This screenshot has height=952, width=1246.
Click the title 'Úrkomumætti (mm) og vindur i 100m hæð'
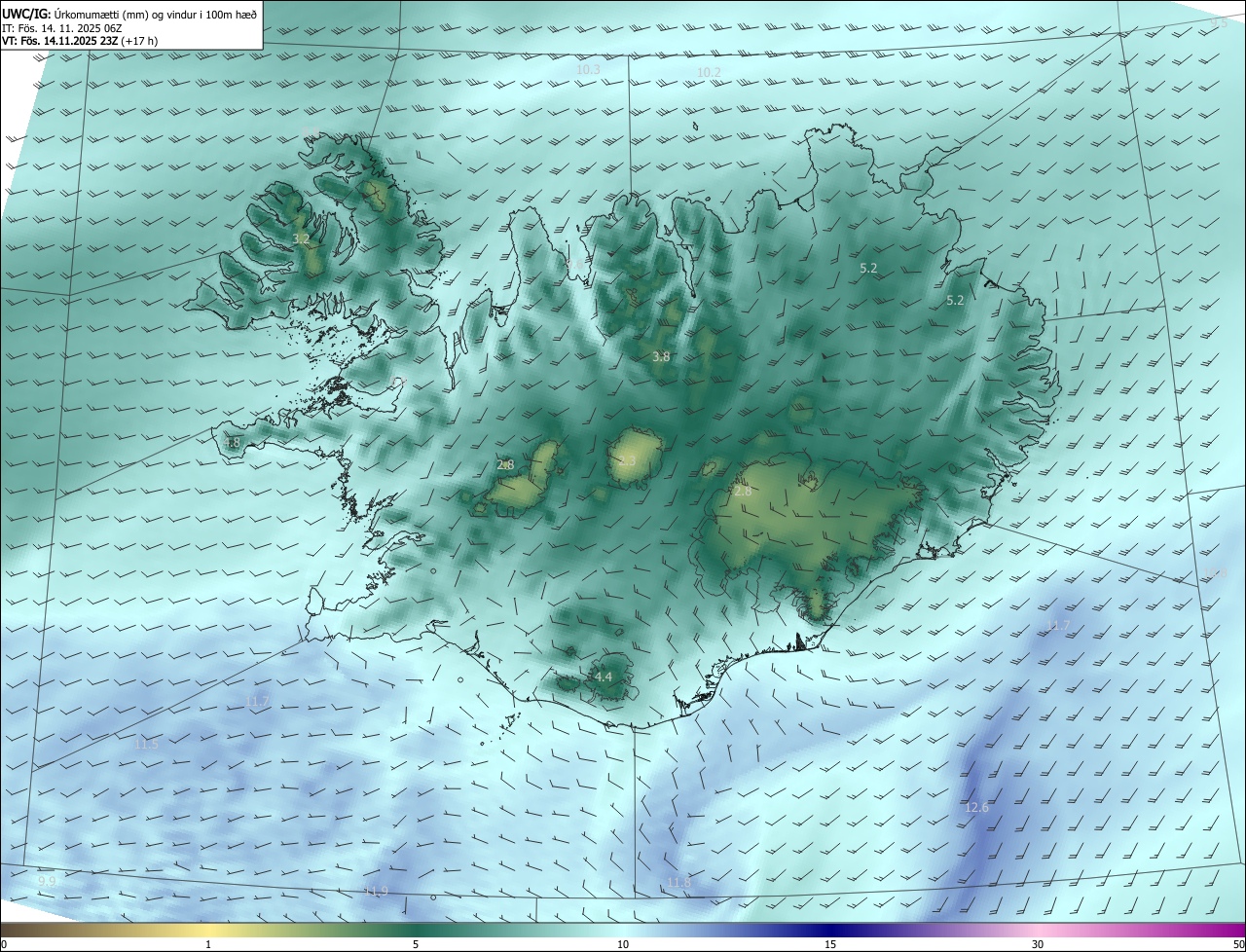click(x=155, y=14)
